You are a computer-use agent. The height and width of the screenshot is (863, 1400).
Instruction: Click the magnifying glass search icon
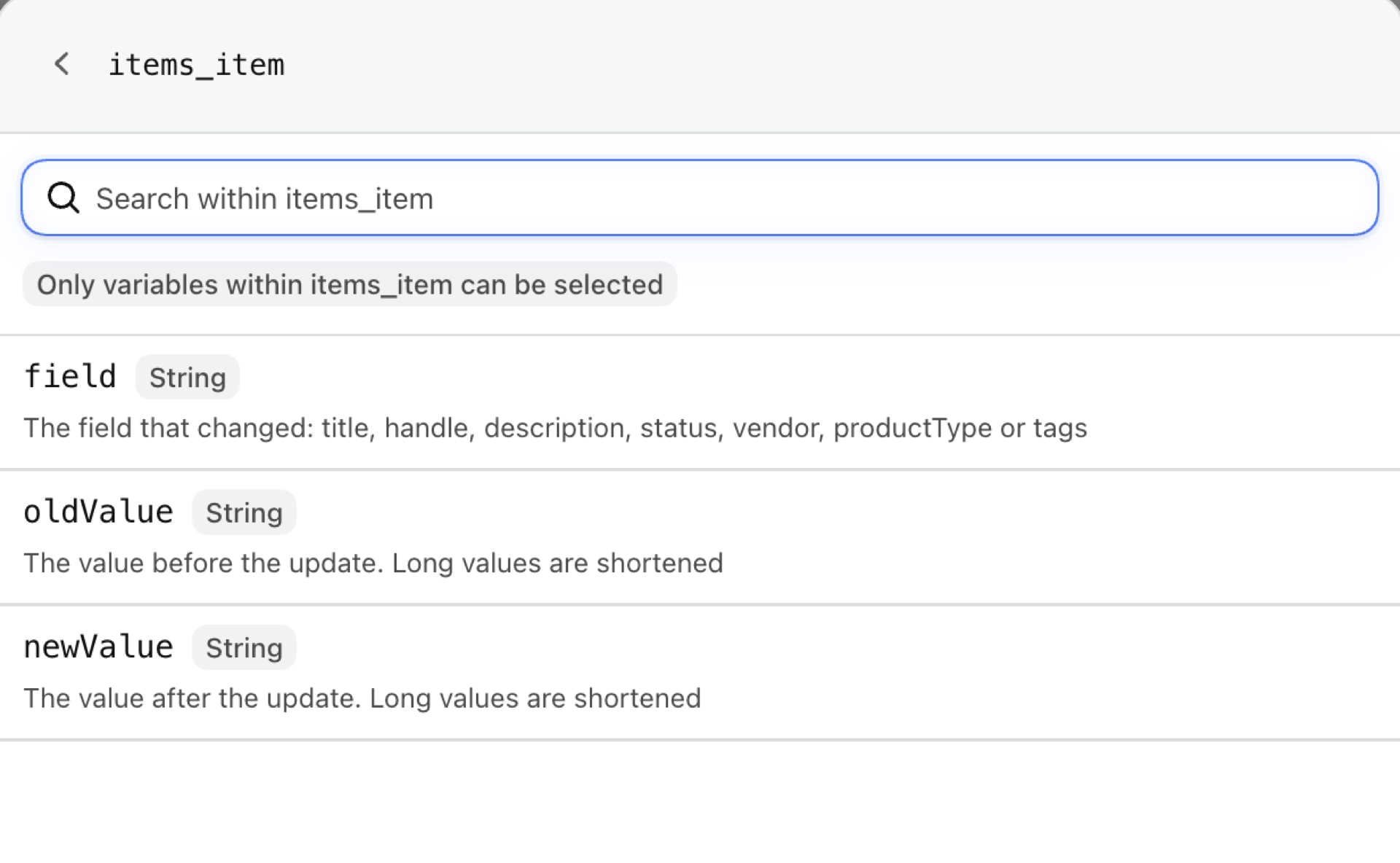click(x=63, y=198)
